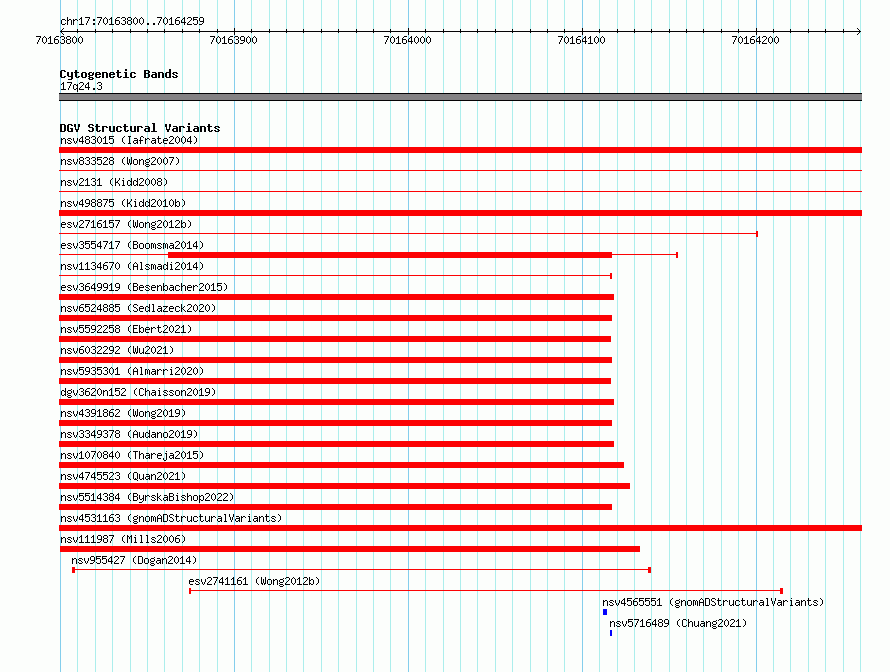Viewport: 890px width, 672px height.
Task: Click the gray 17q24.3 cytogenetic band bar
Action: coord(460,97)
